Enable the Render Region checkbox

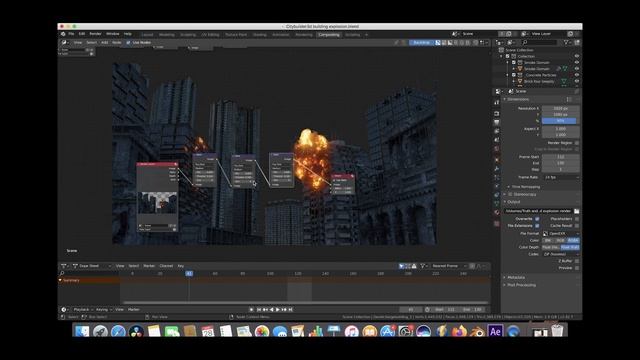coord(577,143)
